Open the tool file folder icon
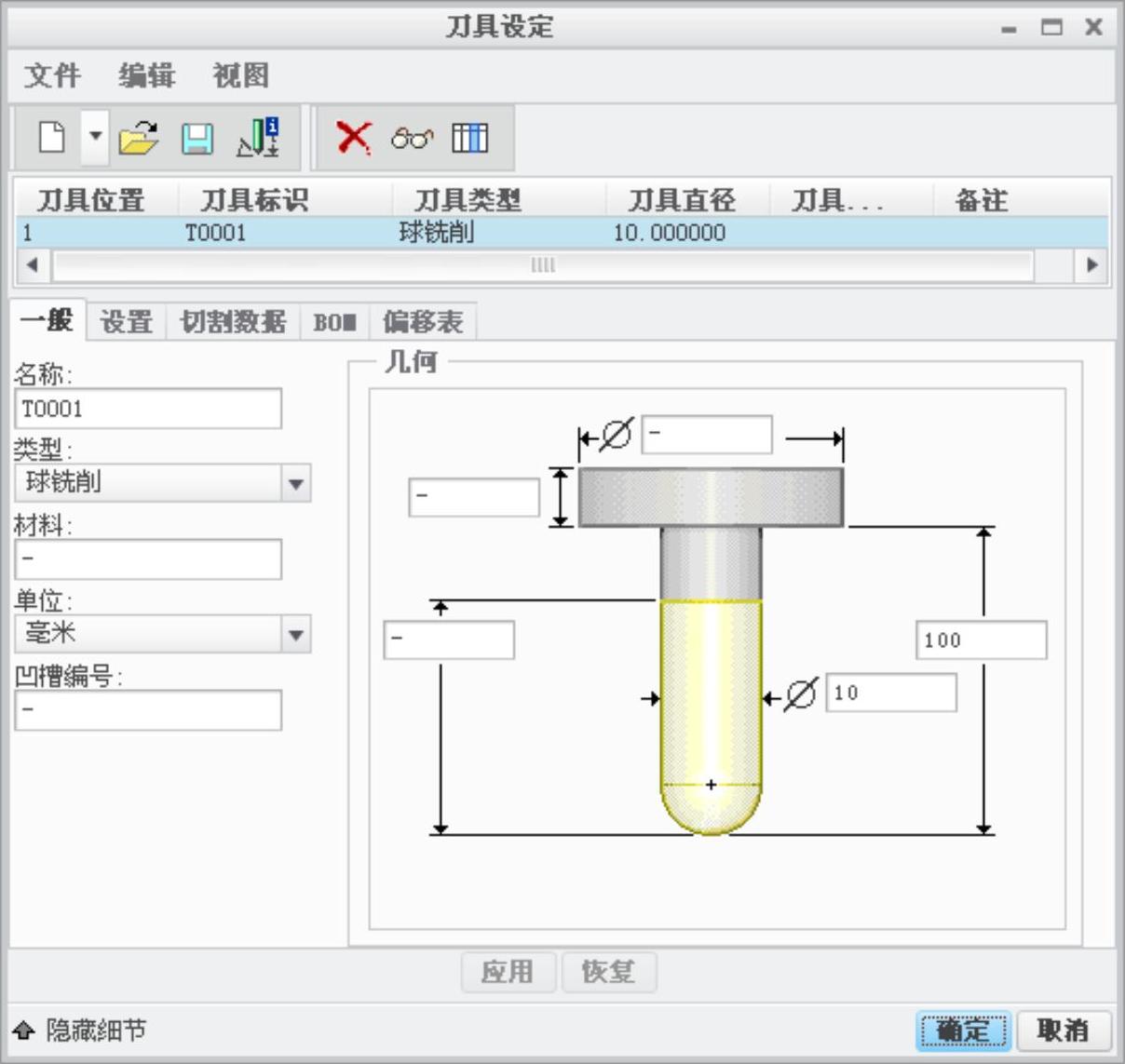 (139, 139)
